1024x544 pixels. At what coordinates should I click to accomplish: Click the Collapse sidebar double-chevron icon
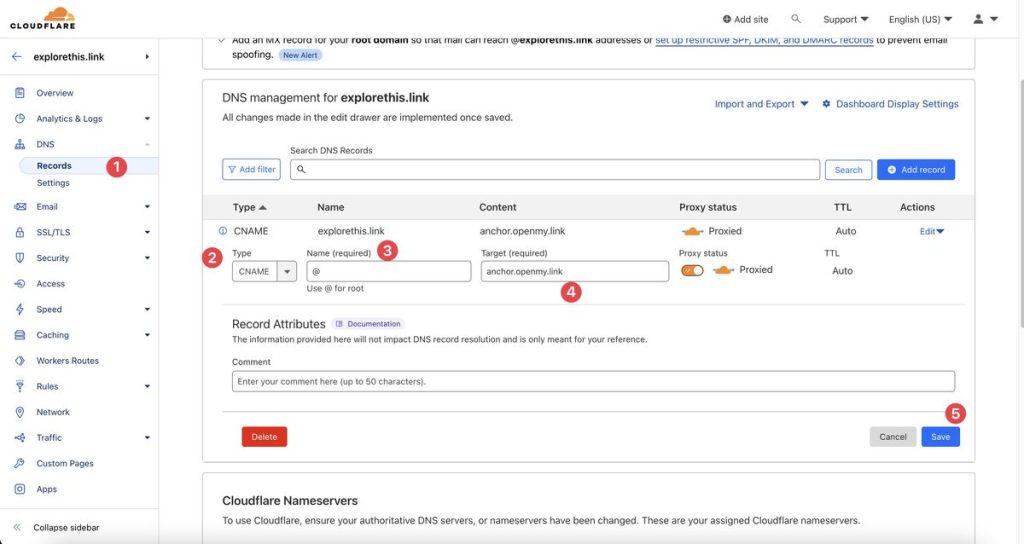coord(17,527)
